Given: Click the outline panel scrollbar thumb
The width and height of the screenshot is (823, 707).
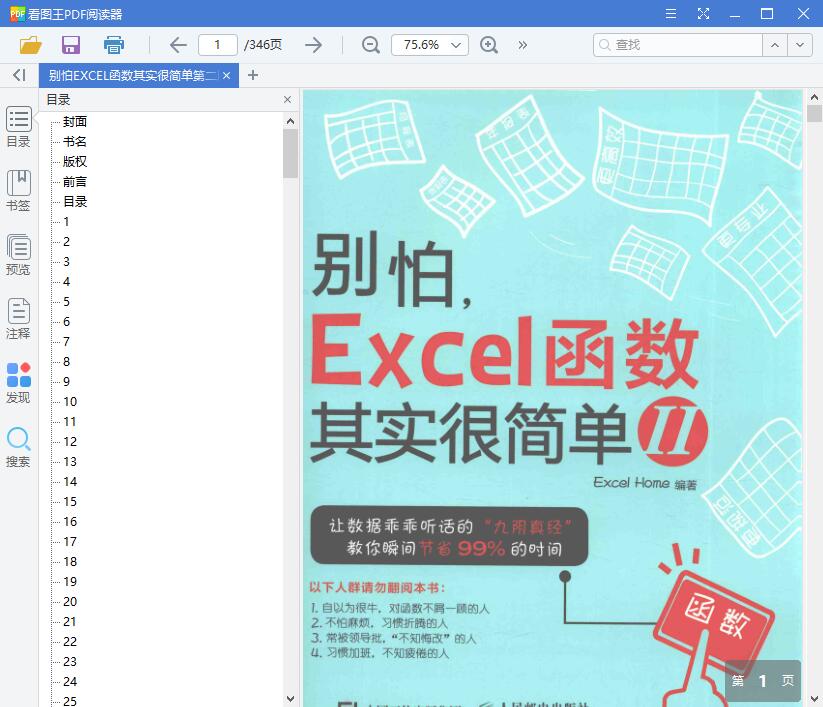Looking at the screenshot, I should pyautogui.click(x=290, y=153).
